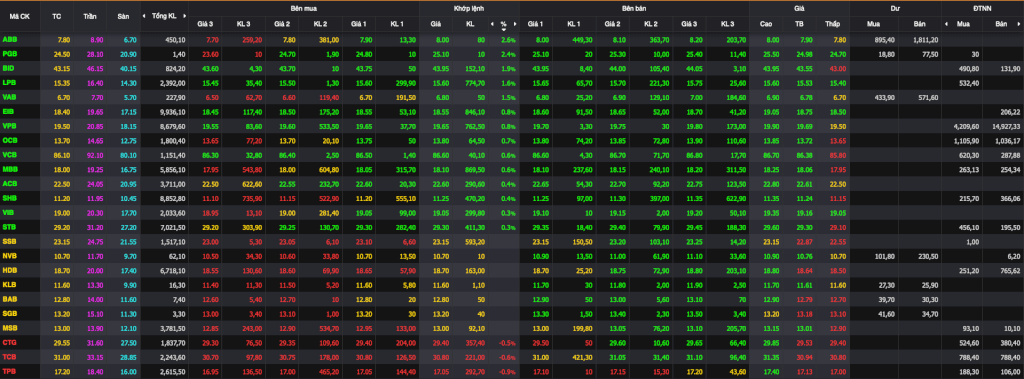Click HDB matched volume 163,00
The image size is (1024, 379).
(x=475, y=270)
